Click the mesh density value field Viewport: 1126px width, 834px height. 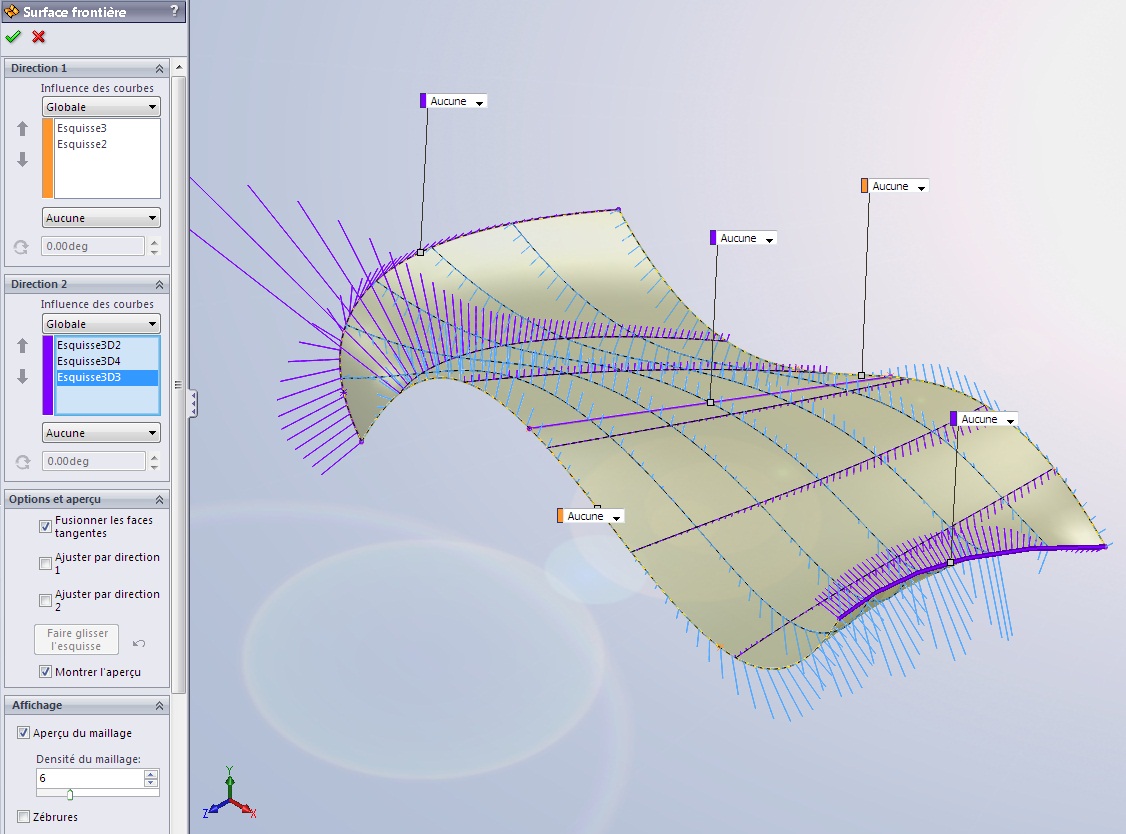(x=90, y=777)
